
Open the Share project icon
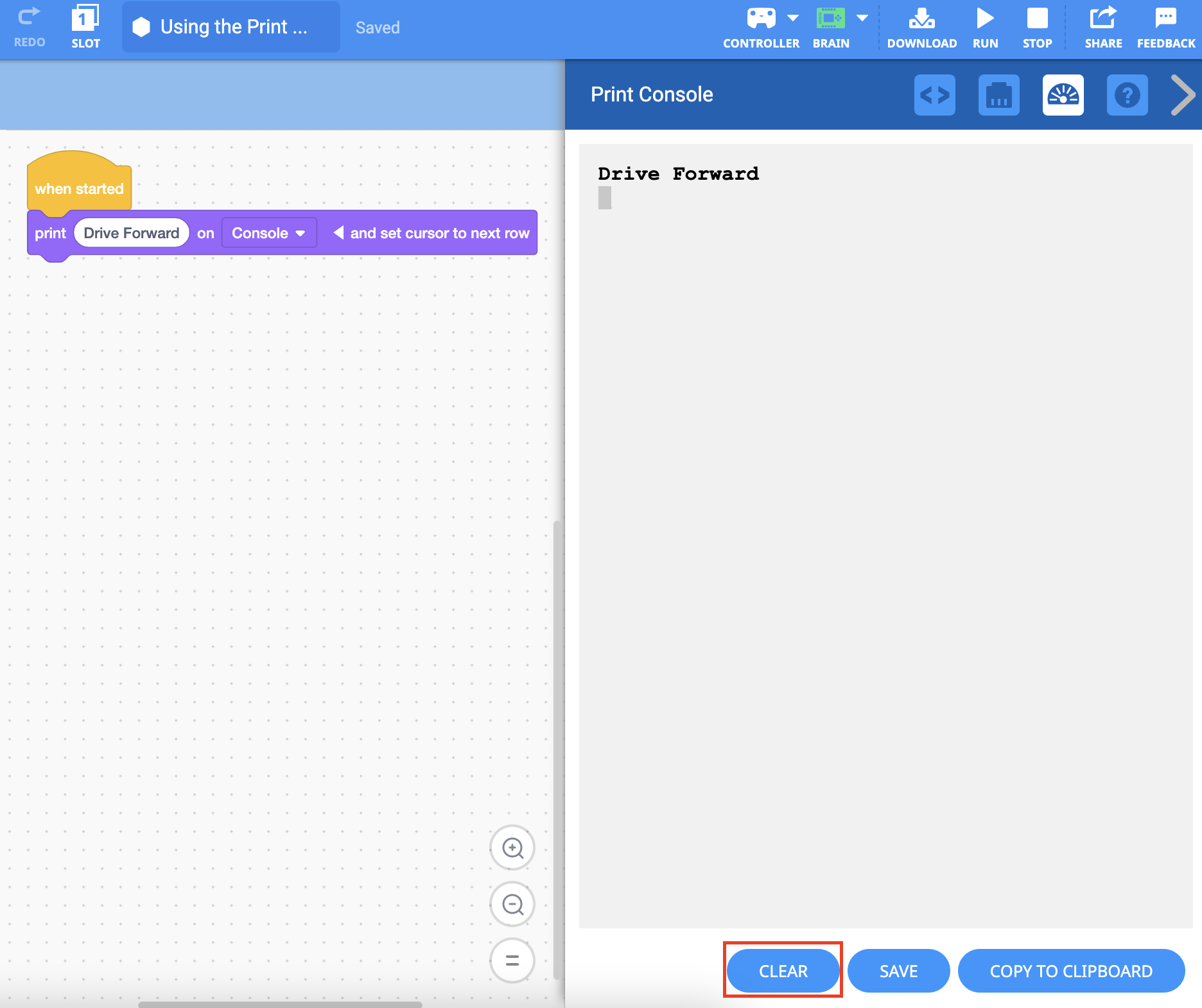pos(1102,19)
